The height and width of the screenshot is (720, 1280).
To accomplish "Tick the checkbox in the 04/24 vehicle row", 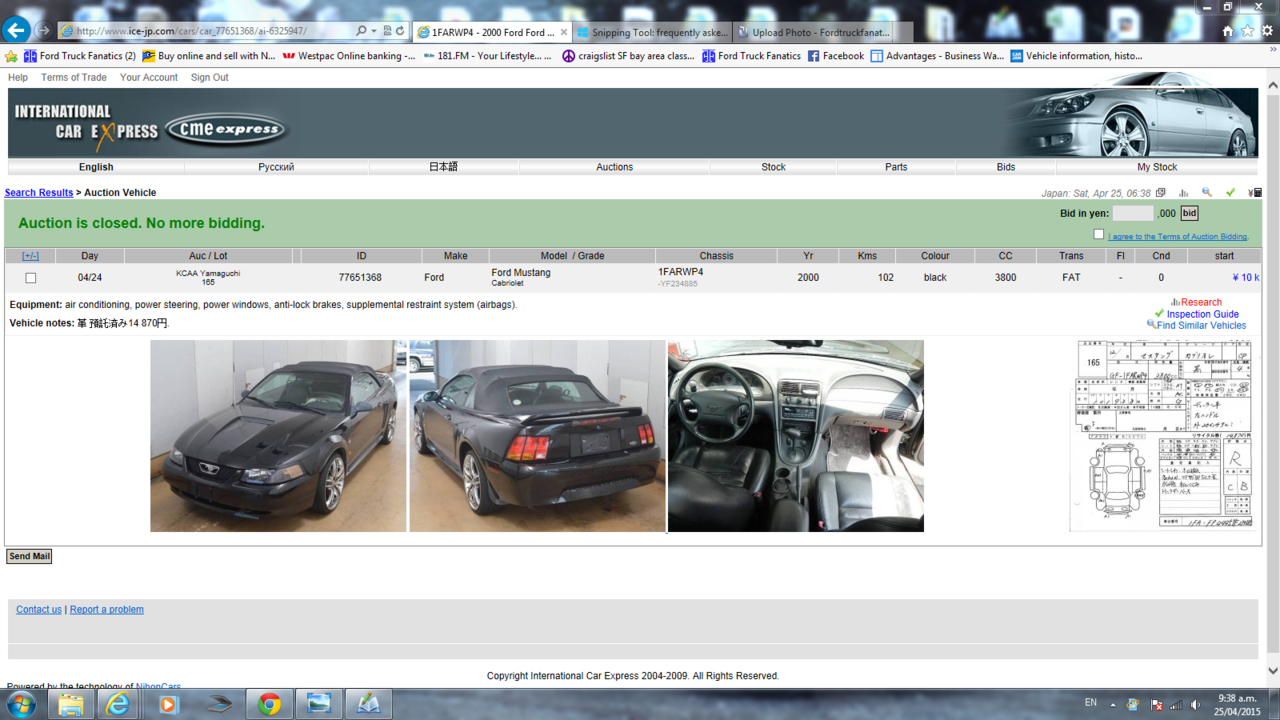I will point(30,278).
